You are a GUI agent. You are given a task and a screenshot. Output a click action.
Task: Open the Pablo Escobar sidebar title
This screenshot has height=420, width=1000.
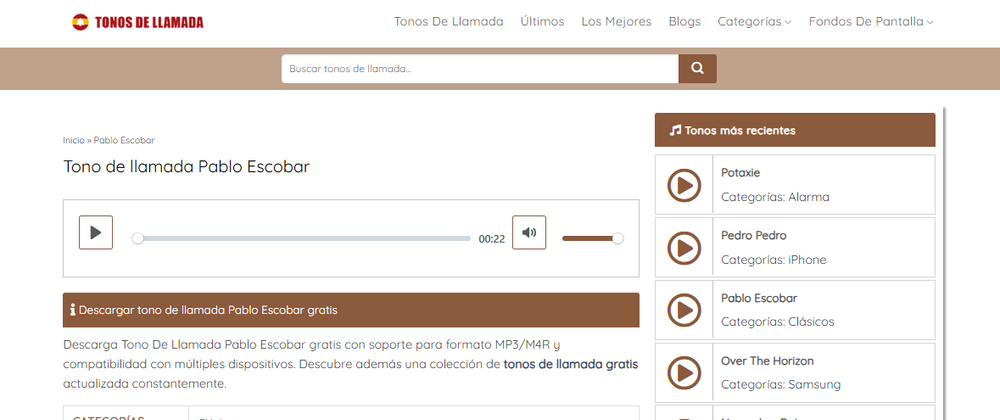(759, 298)
